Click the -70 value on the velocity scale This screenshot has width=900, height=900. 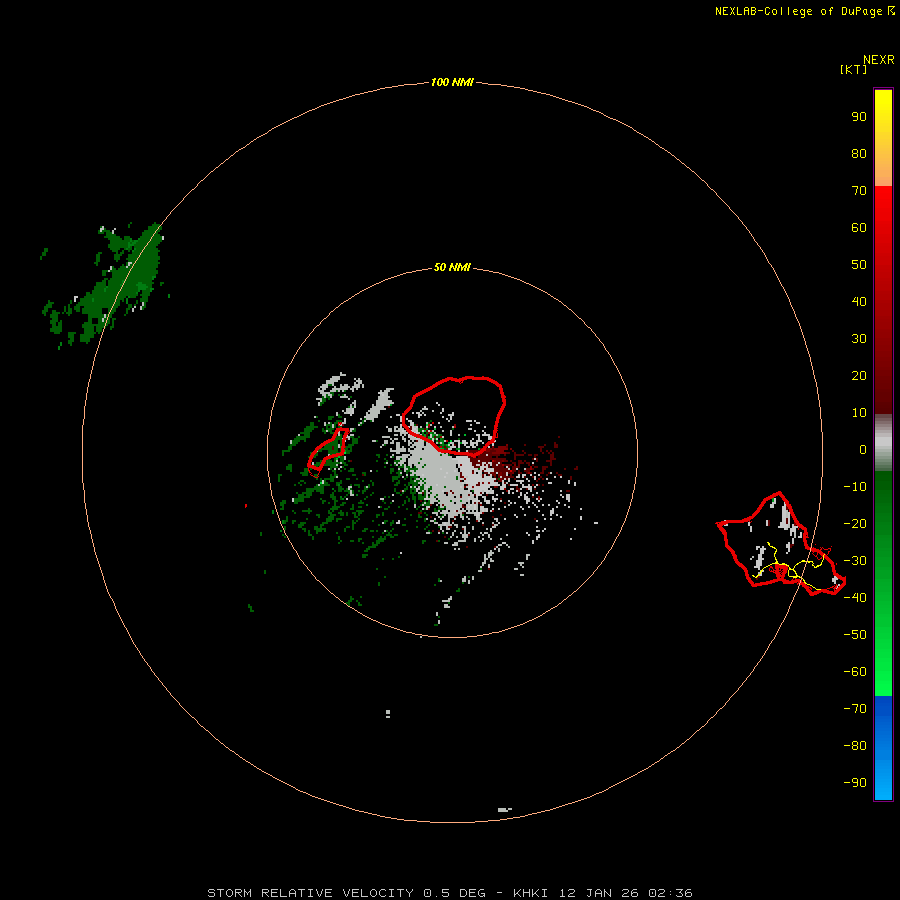coord(855,709)
